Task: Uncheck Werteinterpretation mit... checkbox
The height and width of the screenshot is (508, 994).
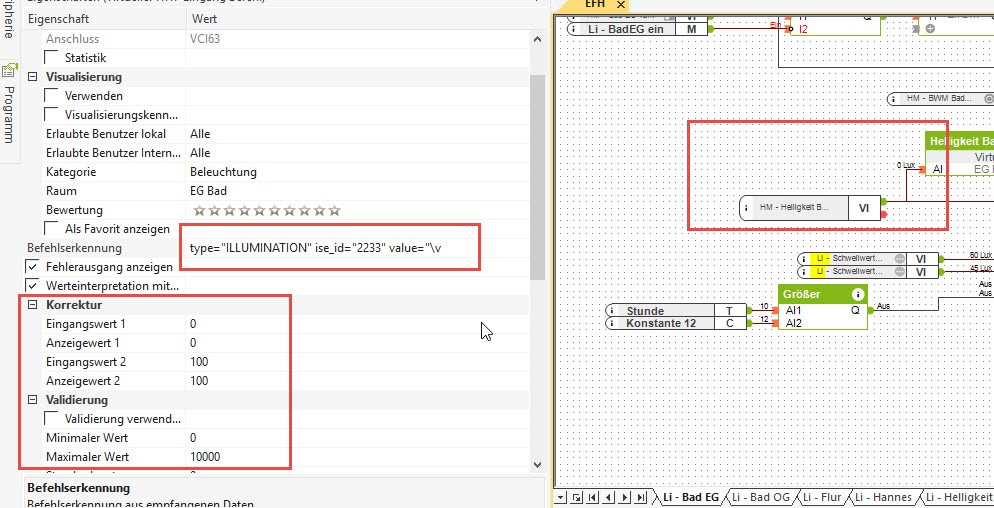Action: tap(32, 286)
